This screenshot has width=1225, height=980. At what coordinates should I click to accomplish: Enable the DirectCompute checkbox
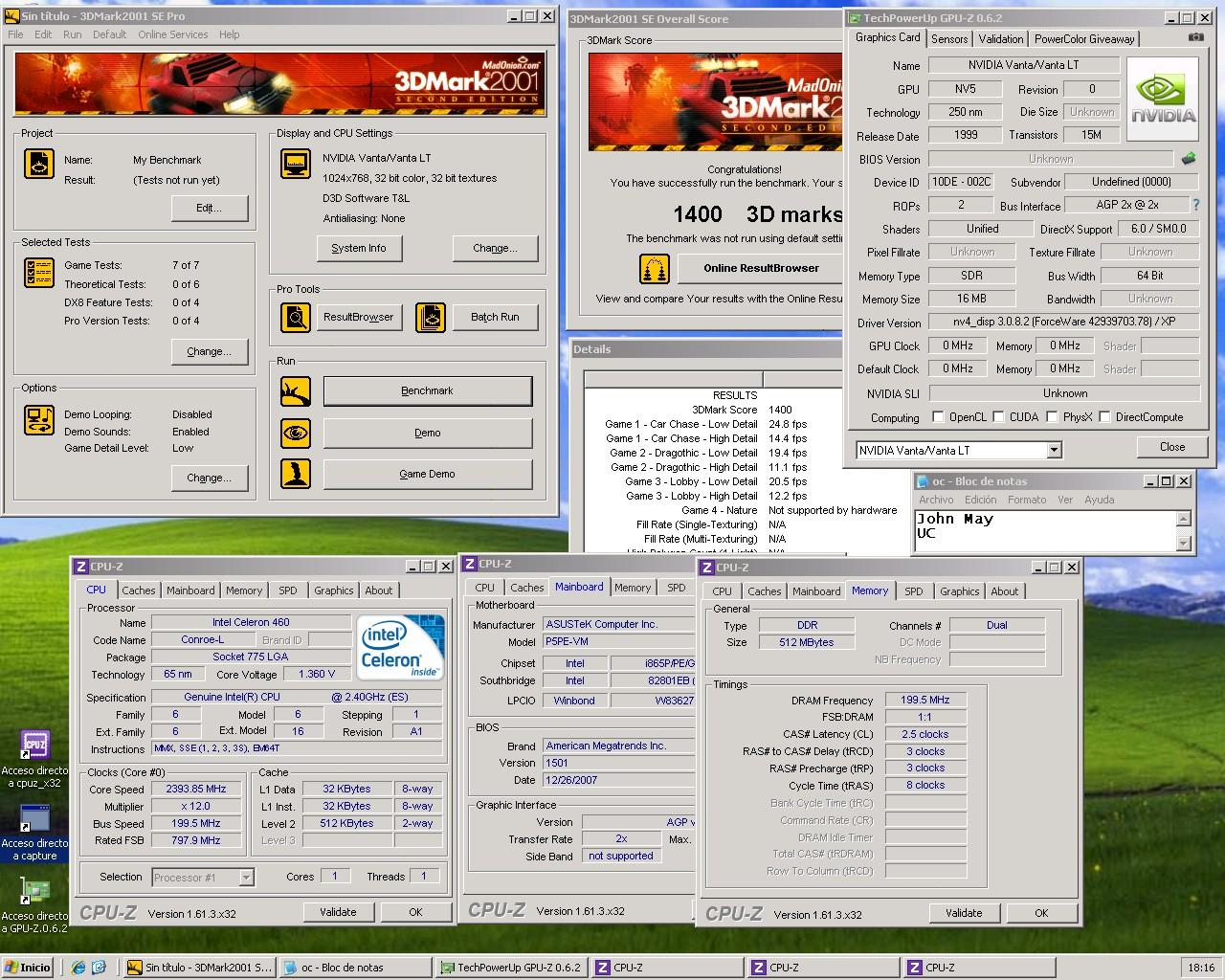click(1104, 417)
